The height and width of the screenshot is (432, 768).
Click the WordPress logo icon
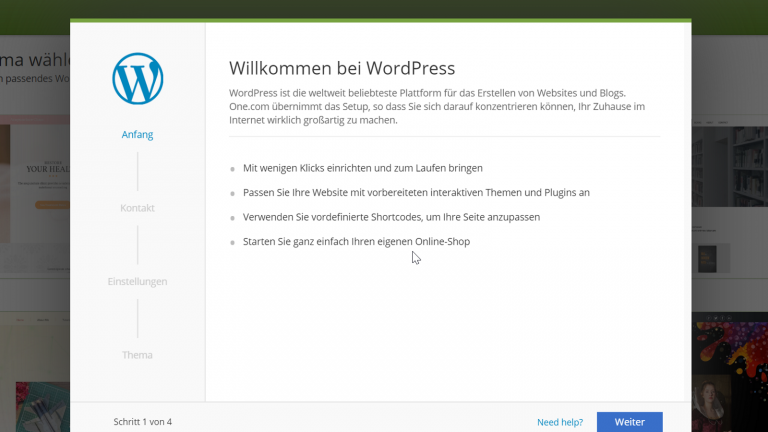pyautogui.click(x=137, y=79)
